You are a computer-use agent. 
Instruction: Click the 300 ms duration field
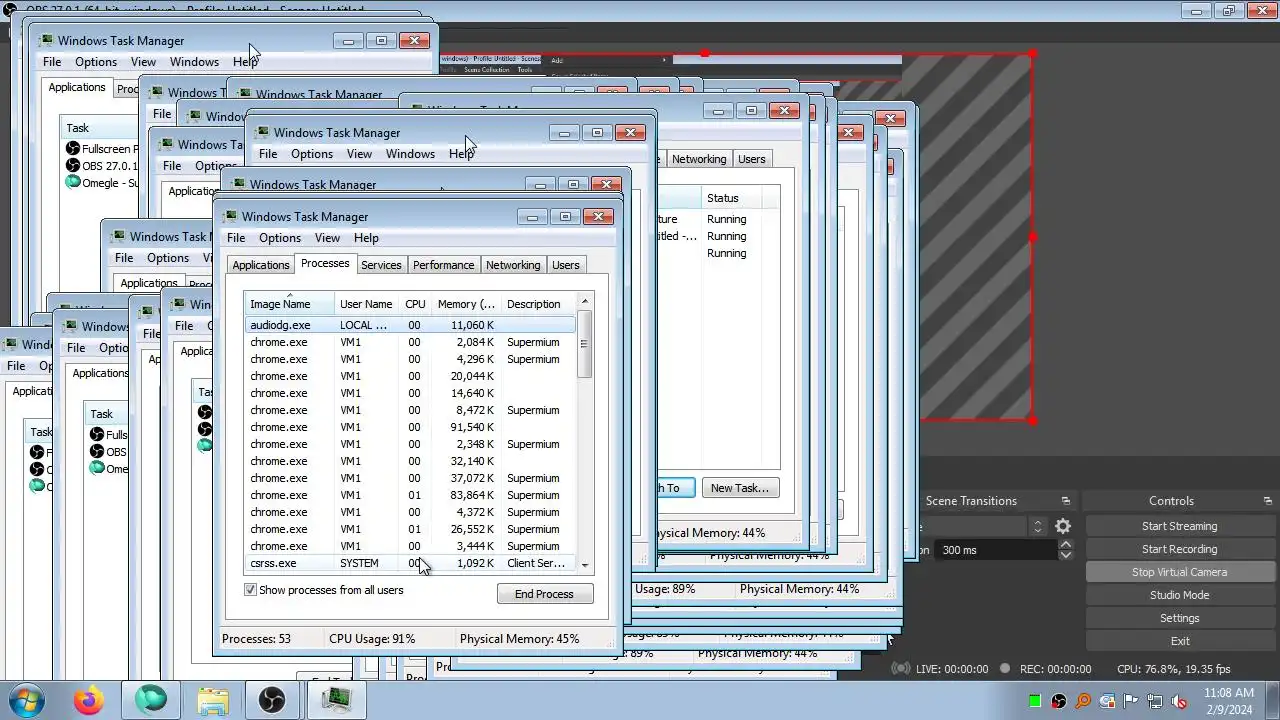(x=997, y=550)
